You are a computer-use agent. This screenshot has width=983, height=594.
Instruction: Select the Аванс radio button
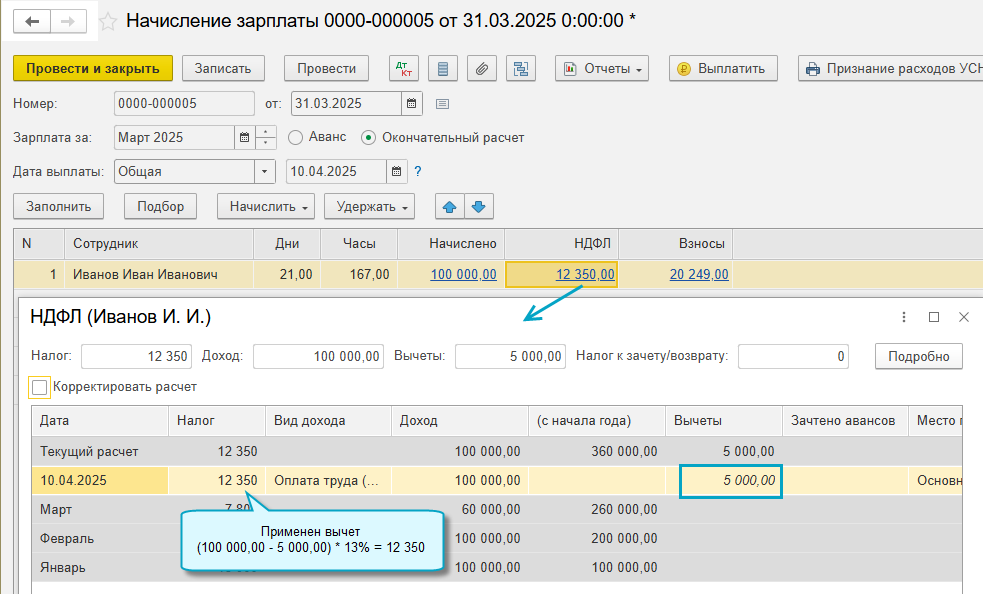click(x=295, y=137)
